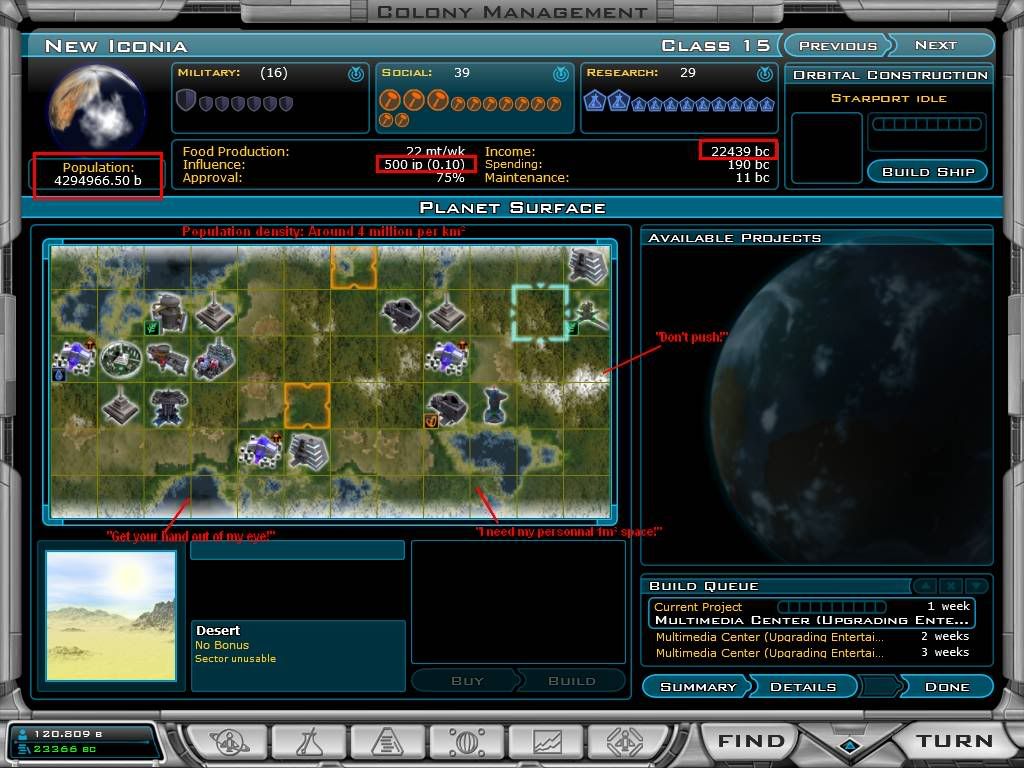The height and width of the screenshot is (768, 1024).
Task: Click the Income value 22439 bc
Action: point(740,152)
